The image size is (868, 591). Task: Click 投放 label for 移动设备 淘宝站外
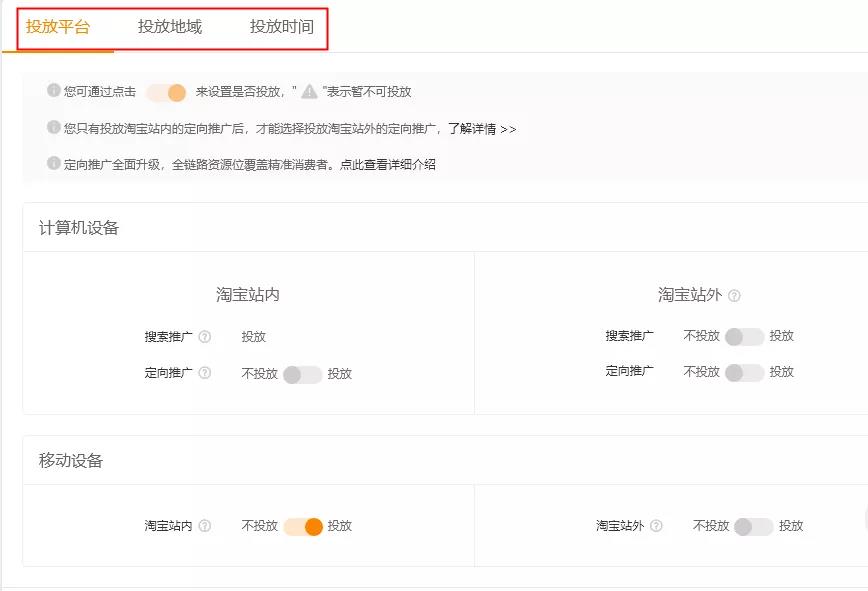pyautogui.click(x=791, y=526)
